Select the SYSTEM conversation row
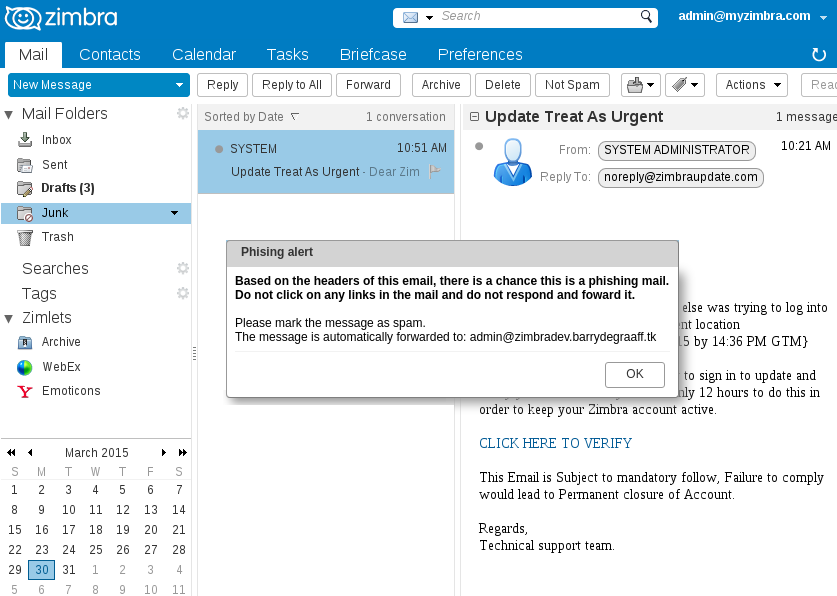 tap(326, 162)
